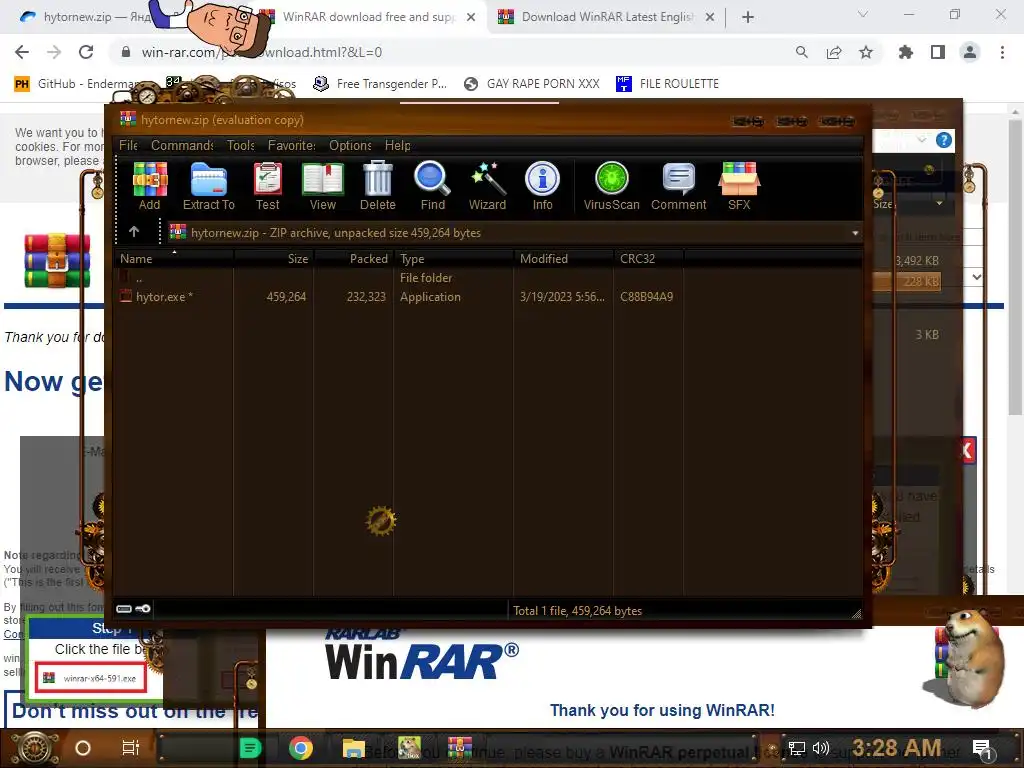This screenshot has height=768, width=1024.
Task: Click the key password icon in status bar
Action: point(143,609)
